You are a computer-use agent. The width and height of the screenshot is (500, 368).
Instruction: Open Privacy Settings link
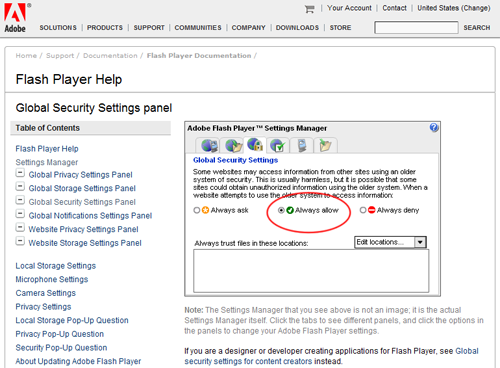click(43, 307)
